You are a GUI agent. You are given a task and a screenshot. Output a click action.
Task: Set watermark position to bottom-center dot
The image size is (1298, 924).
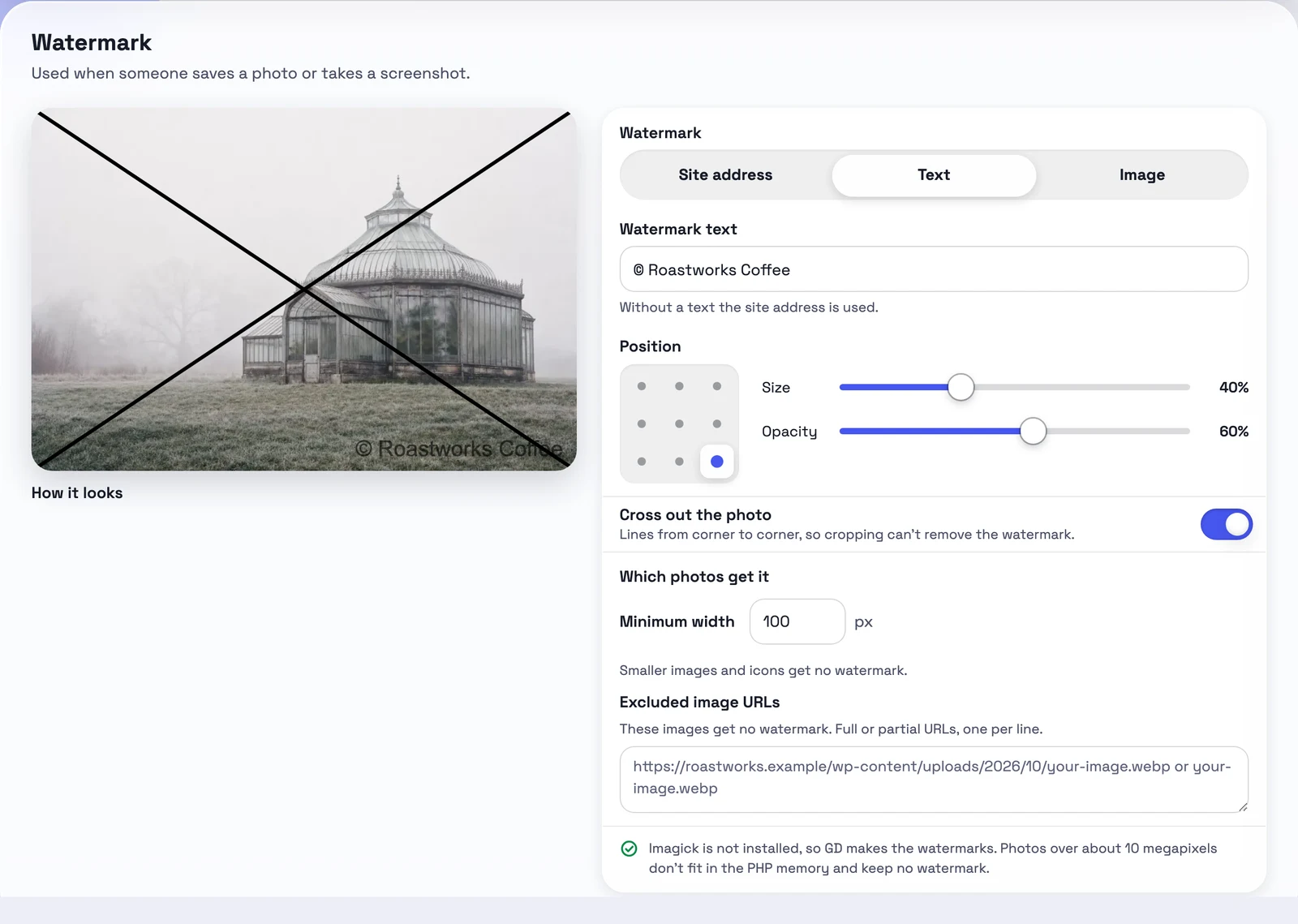(x=679, y=462)
